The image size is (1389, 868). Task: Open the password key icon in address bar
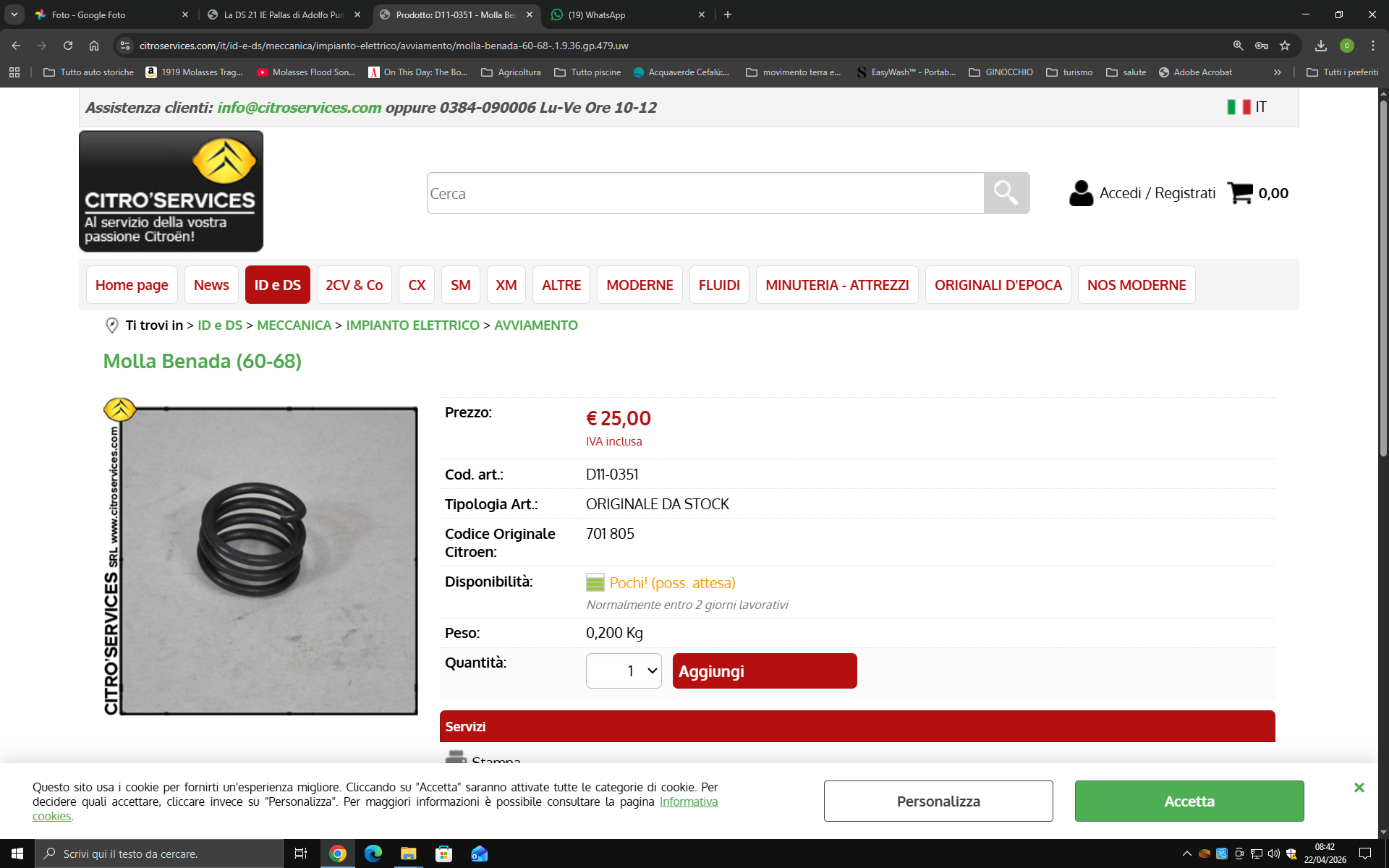point(1262,46)
